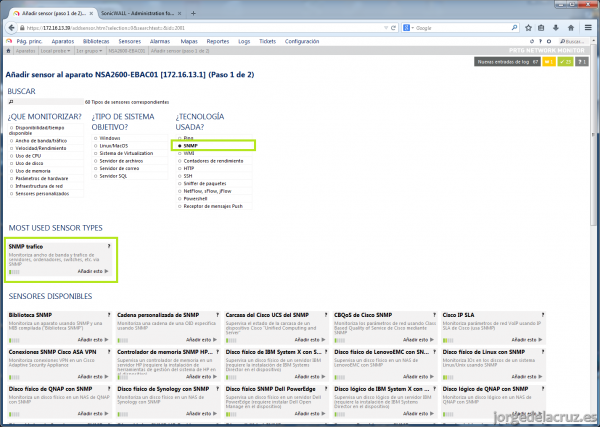Open the Mapas menu
This screenshot has width=600, height=427.
click(x=189, y=41)
